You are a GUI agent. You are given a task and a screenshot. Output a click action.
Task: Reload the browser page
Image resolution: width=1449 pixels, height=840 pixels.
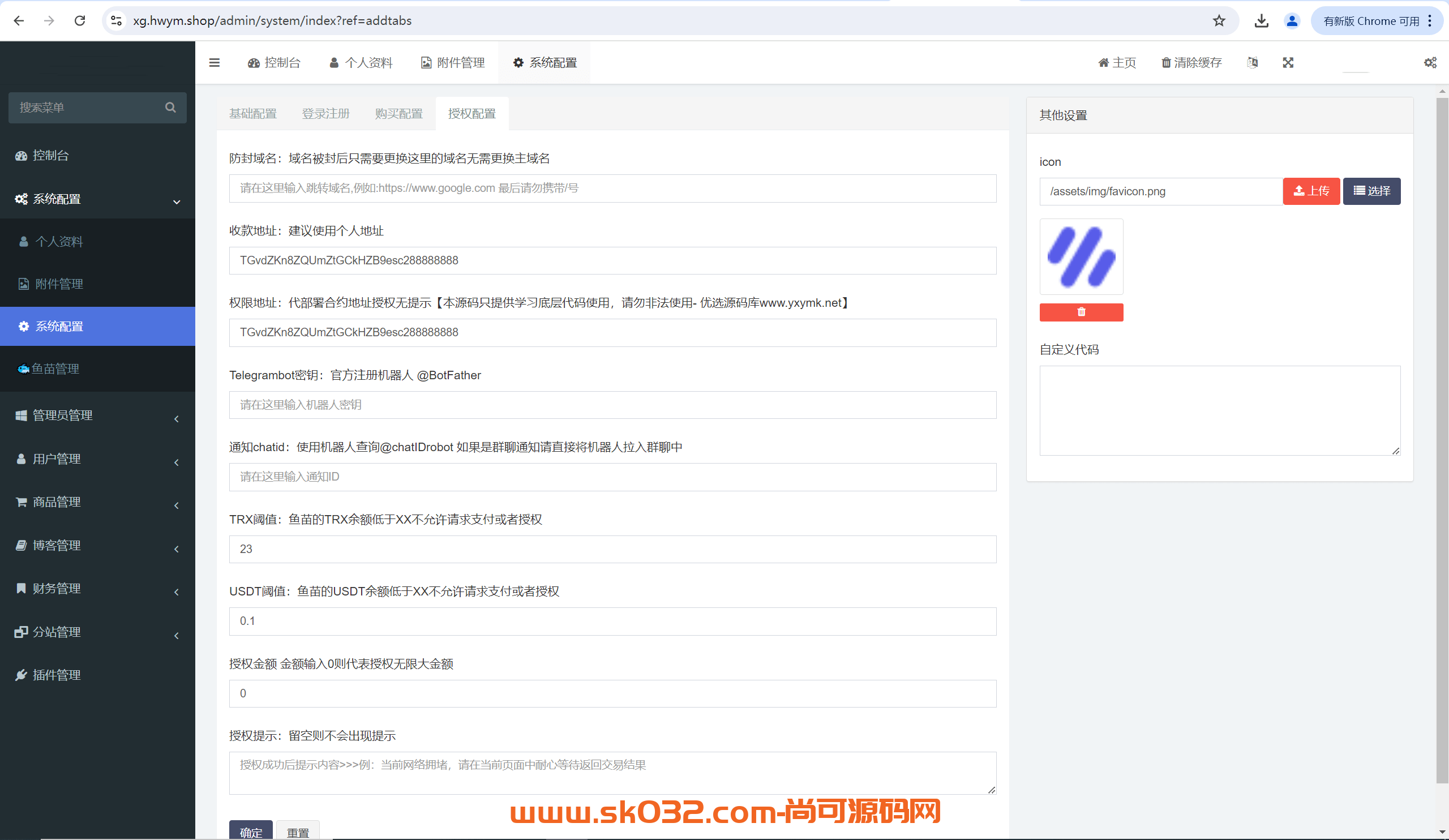80,21
